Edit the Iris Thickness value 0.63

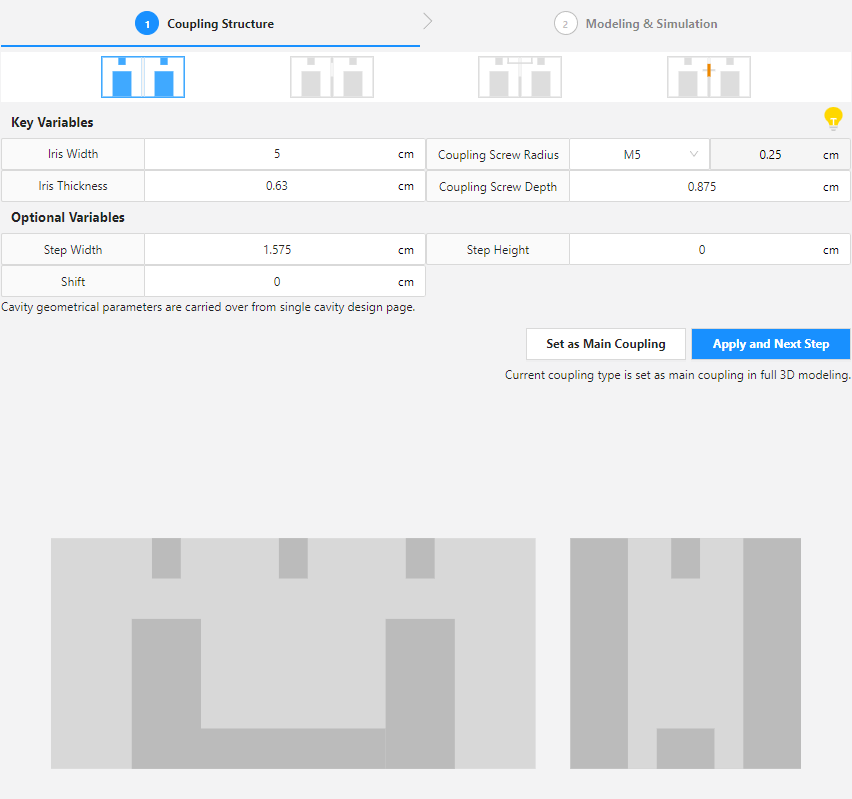285,186
